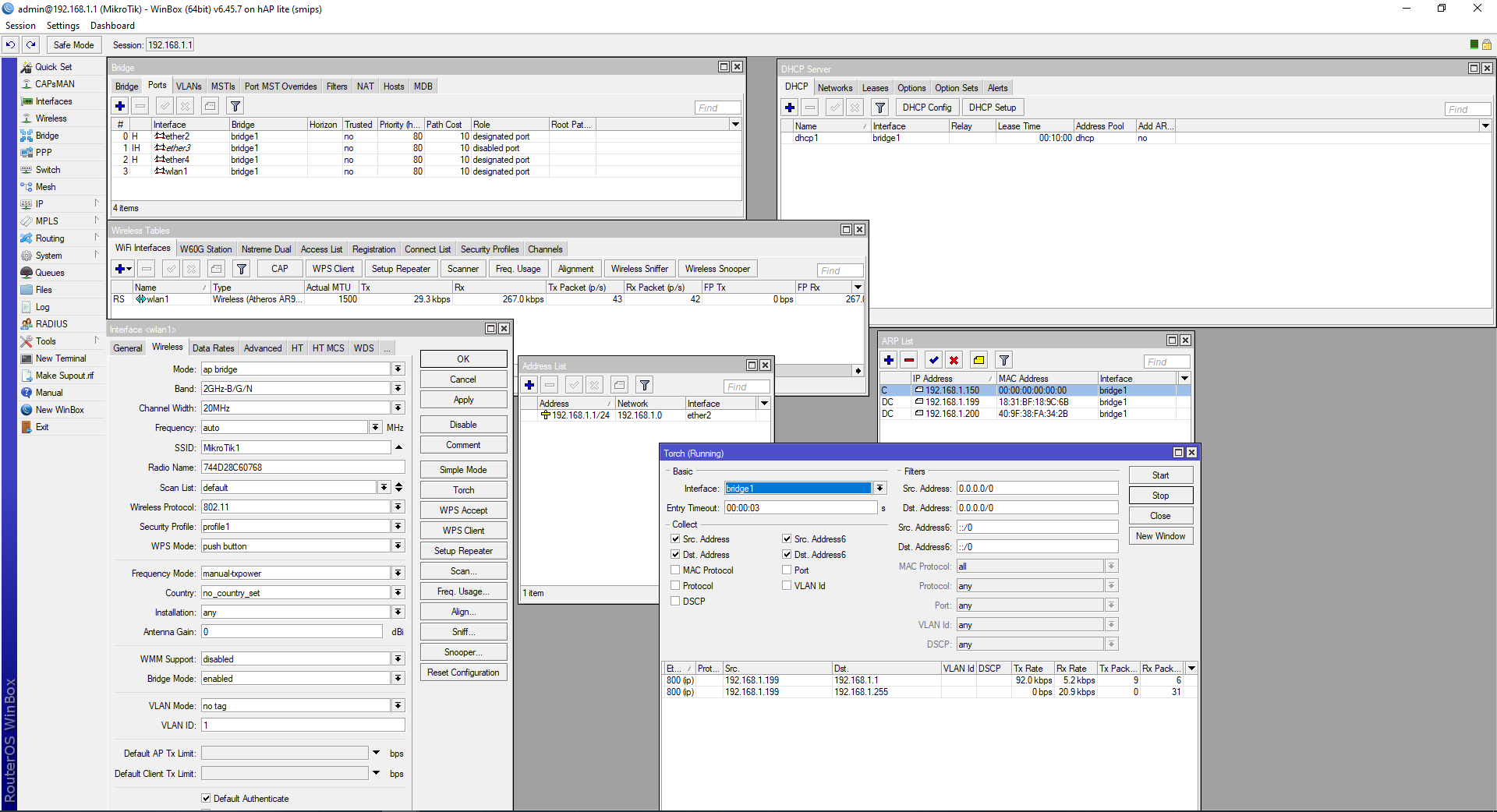Enable MAC Protocol collection in Torch

(675, 570)
